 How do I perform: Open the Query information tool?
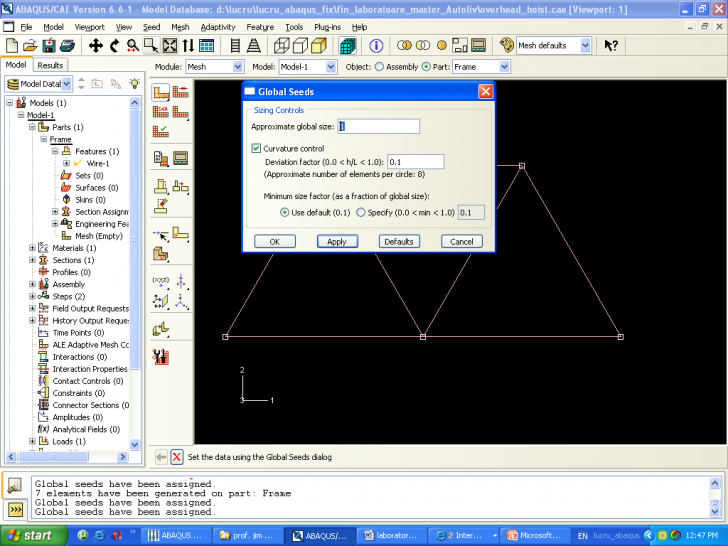tap(377, 46)
